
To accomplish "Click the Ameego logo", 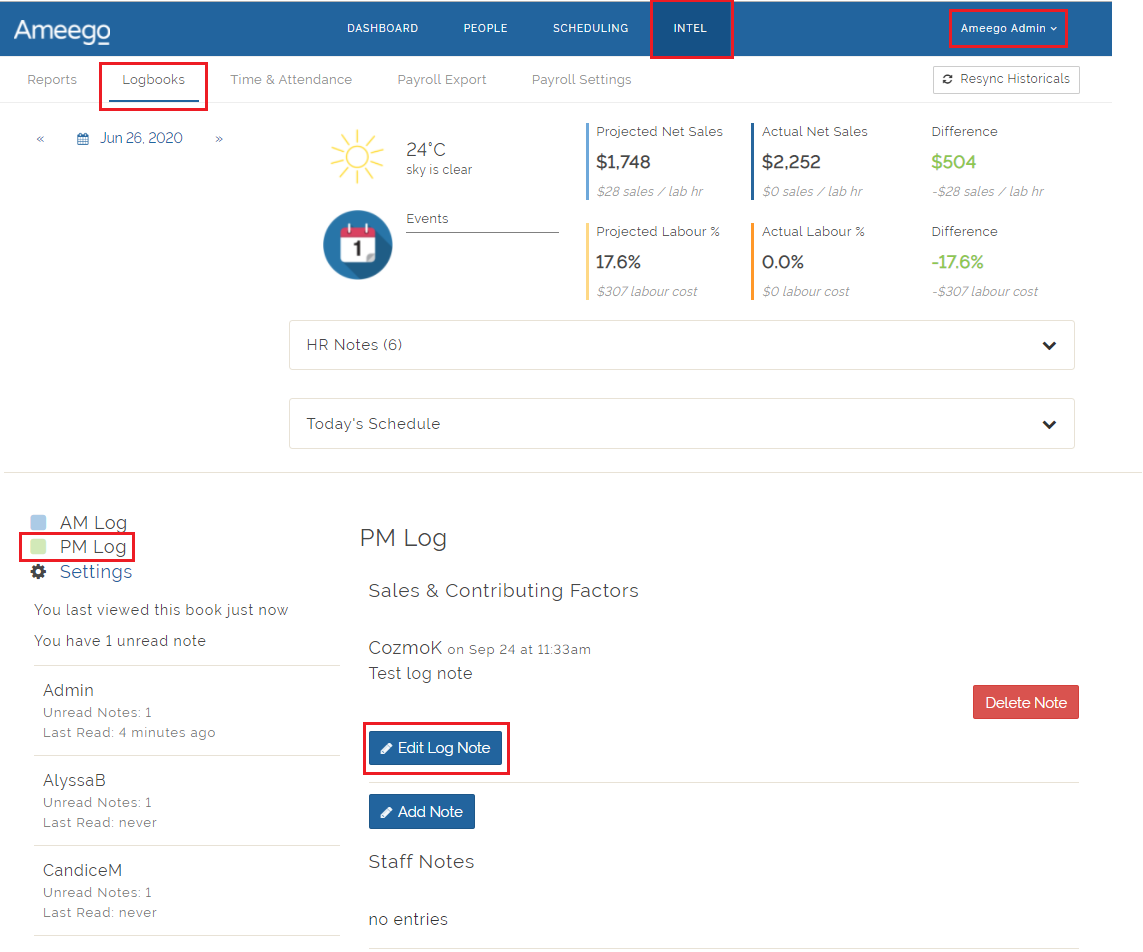I will pyautogui.click(x=62, y=30).
